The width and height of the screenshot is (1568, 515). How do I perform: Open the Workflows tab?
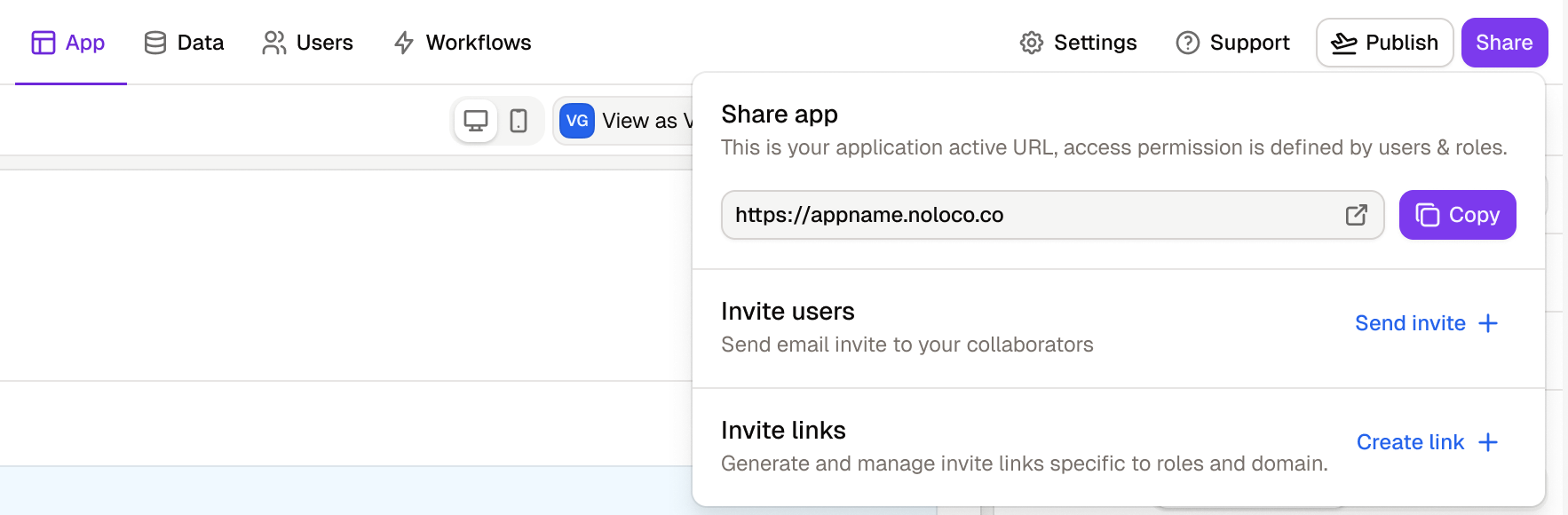pos(462,43)
